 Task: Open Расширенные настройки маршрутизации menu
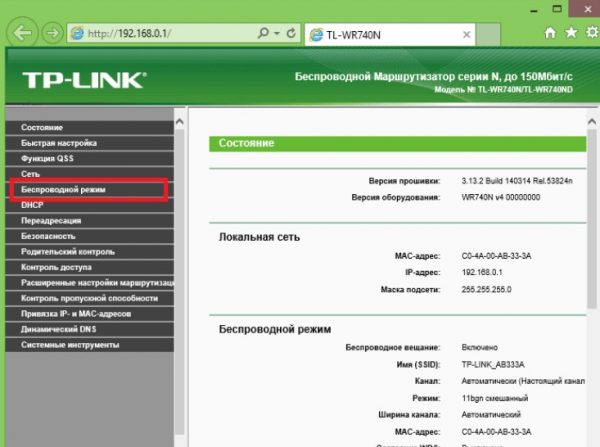[x=90, y=283]
